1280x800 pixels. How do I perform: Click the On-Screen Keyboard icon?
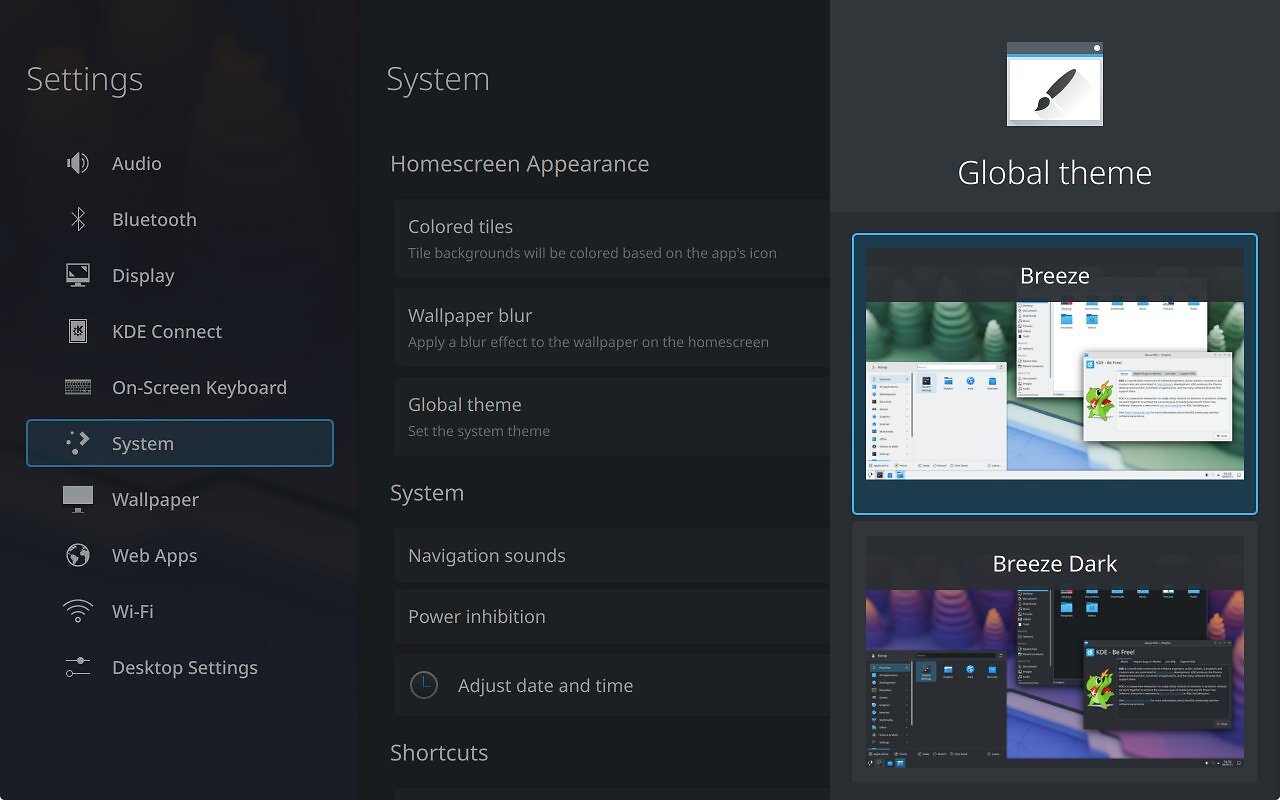coord(78,387)
